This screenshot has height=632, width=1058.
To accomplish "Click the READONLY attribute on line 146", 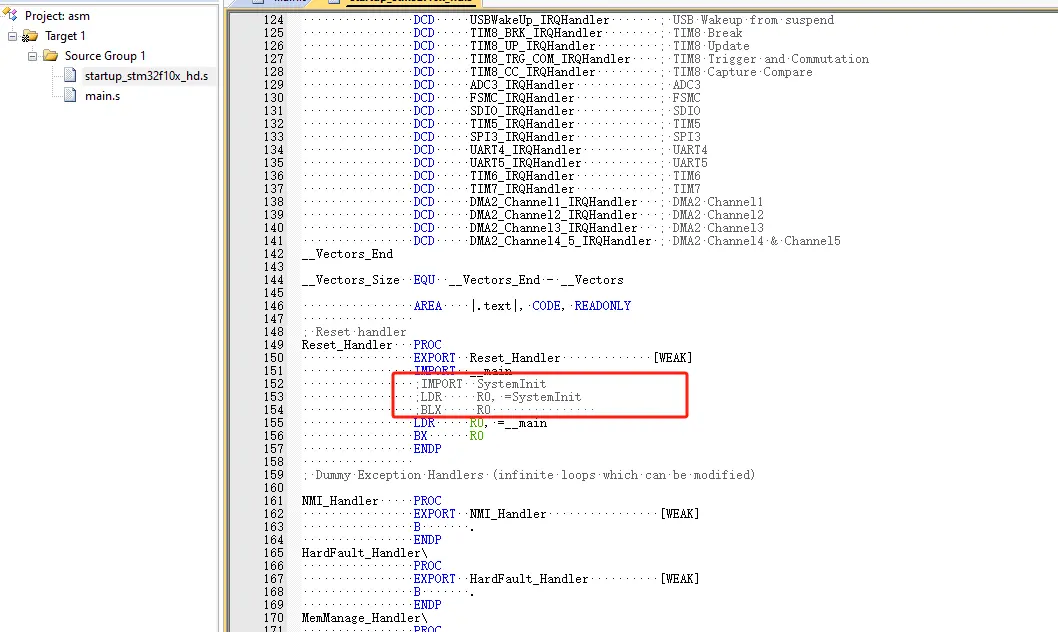I will (603, 306).
